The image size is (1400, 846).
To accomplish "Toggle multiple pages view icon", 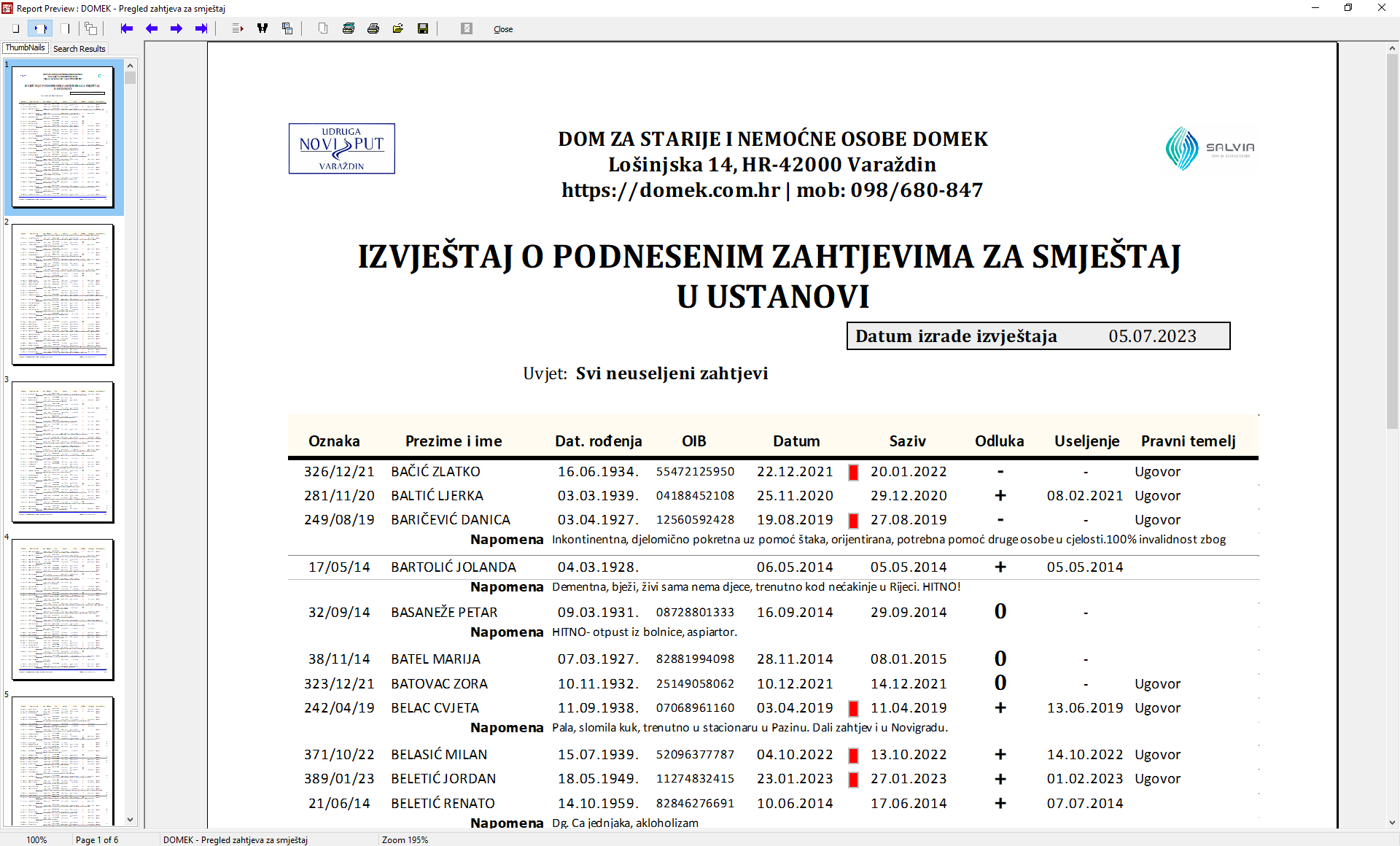I will tap(90, 28).
